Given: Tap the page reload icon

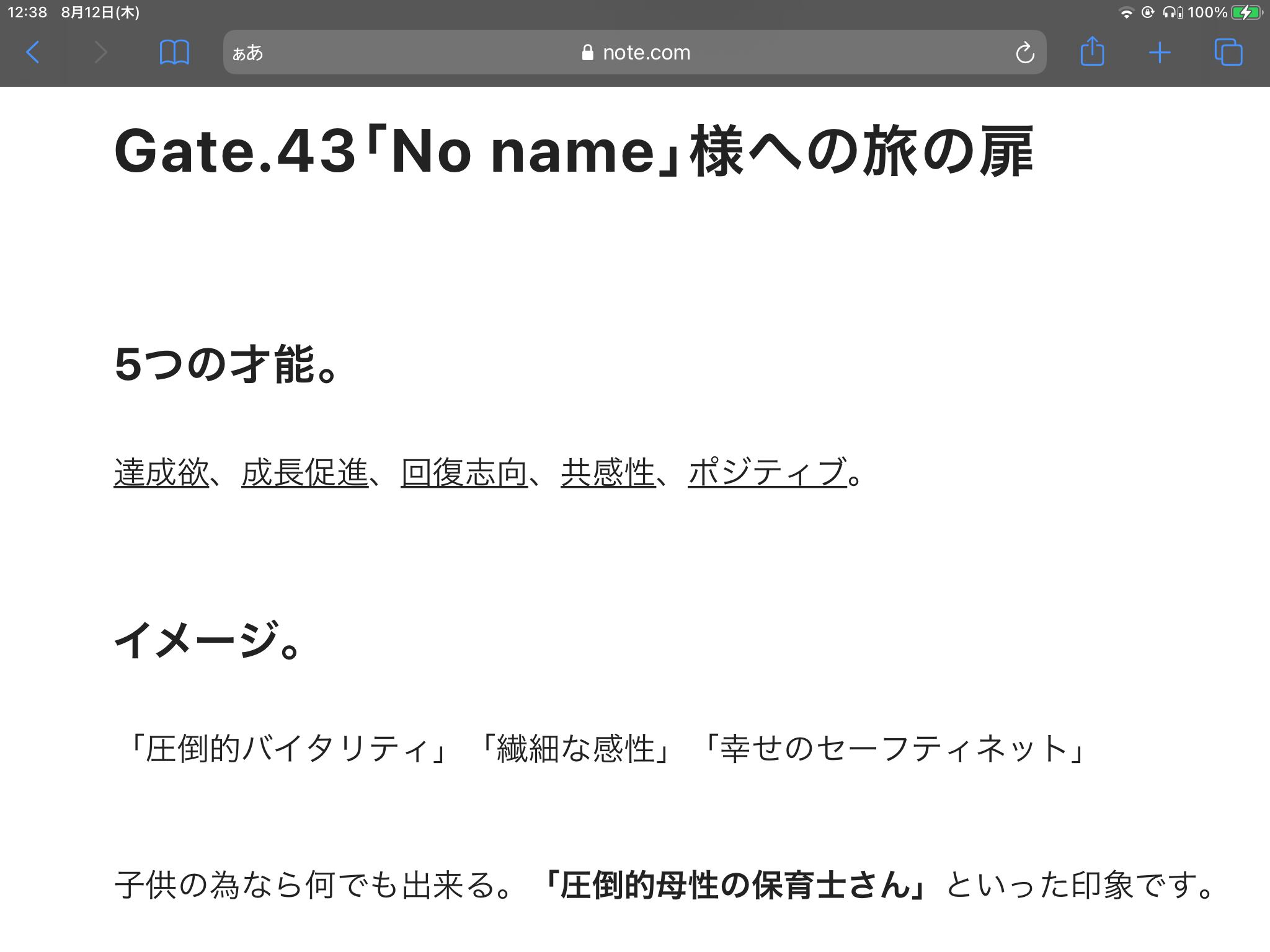Looking at the screenshot, I should click(x=1024, y=53).
